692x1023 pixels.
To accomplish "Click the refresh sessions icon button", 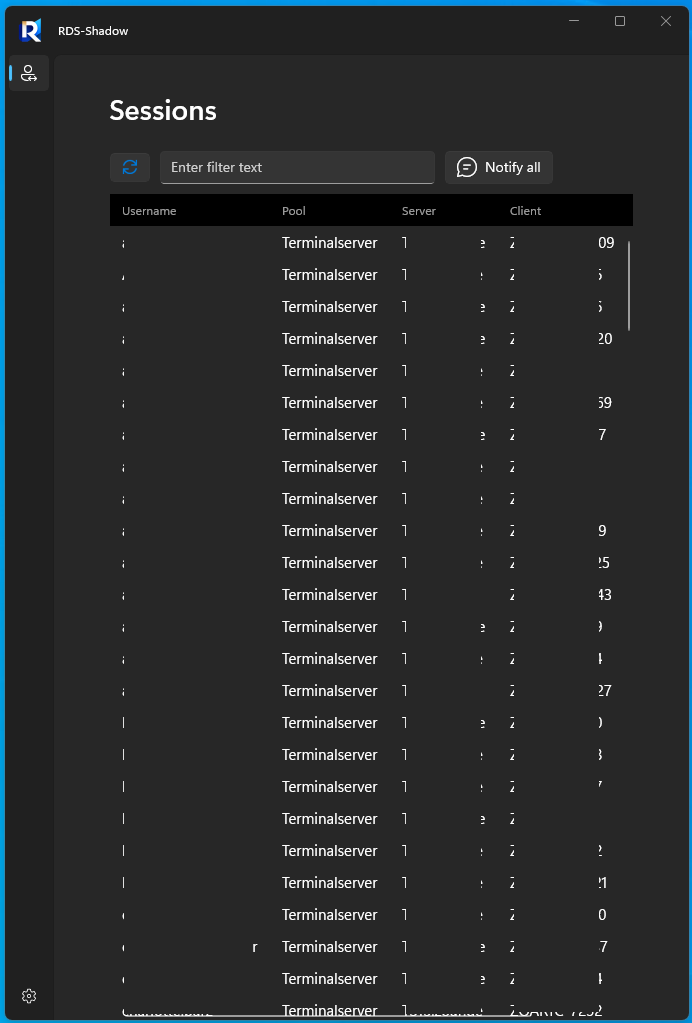I will click(130, 167).
